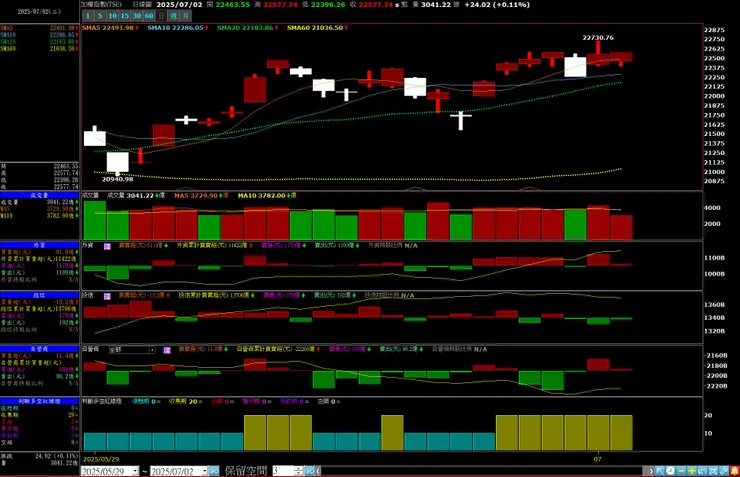Click the 加權指數(TSE) title text
Viewport: 740px width, 477px height.
click(101, 4)
